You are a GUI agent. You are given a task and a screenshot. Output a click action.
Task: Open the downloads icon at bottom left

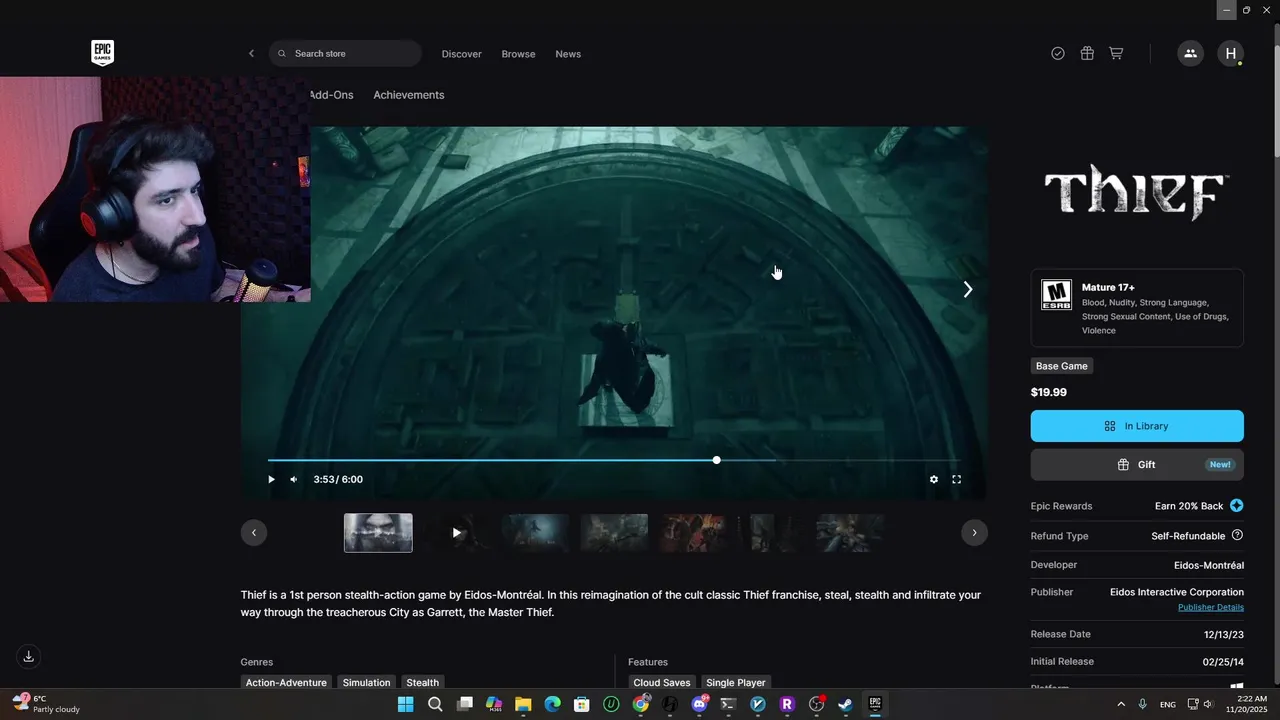[29, 656]
